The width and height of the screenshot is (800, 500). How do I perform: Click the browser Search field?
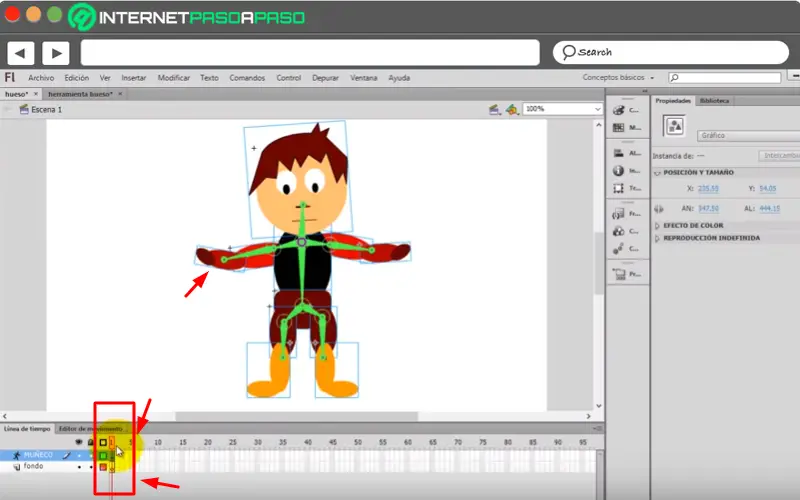671,52
